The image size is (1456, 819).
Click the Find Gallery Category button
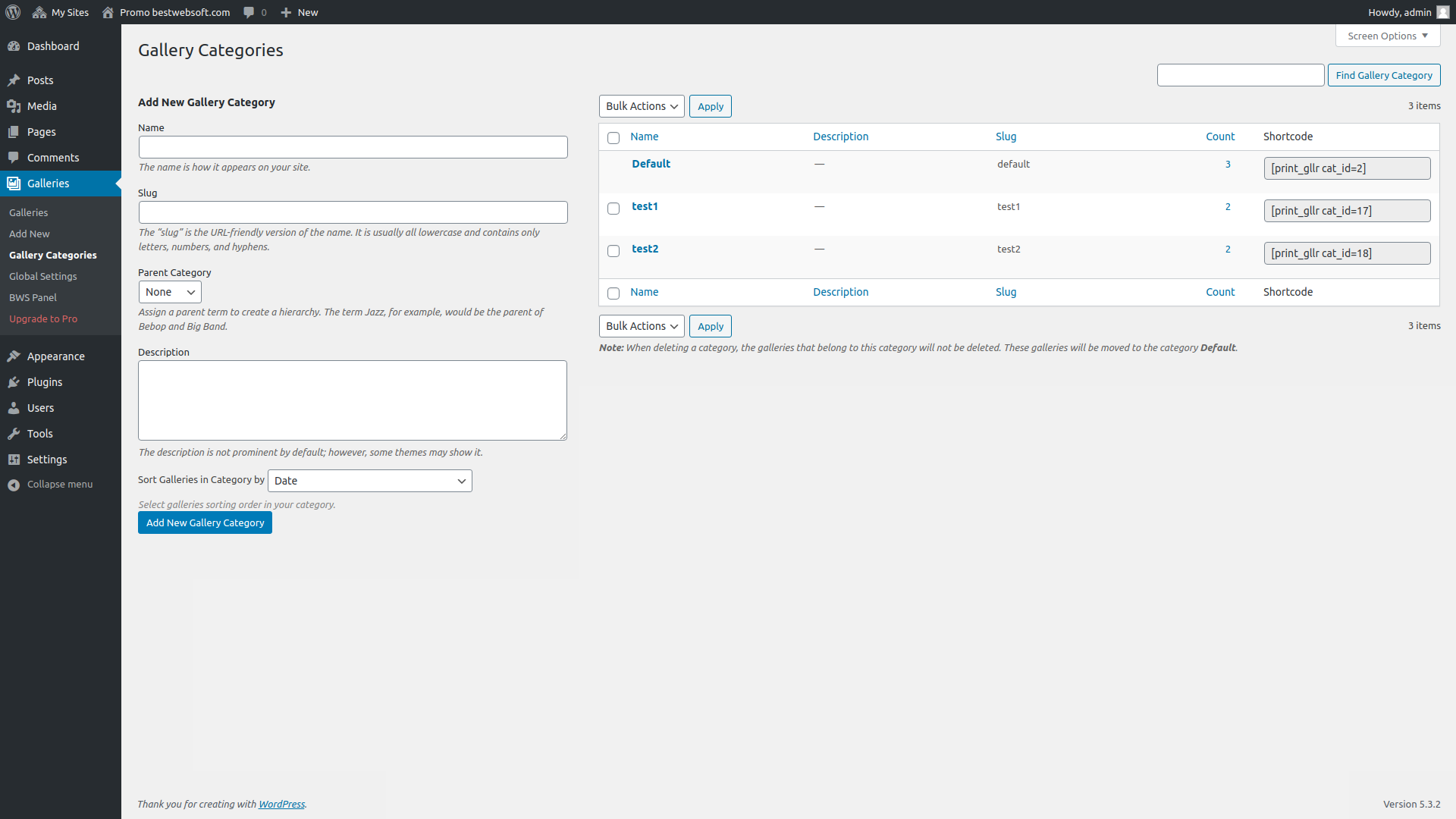[x=1383, y=75]
